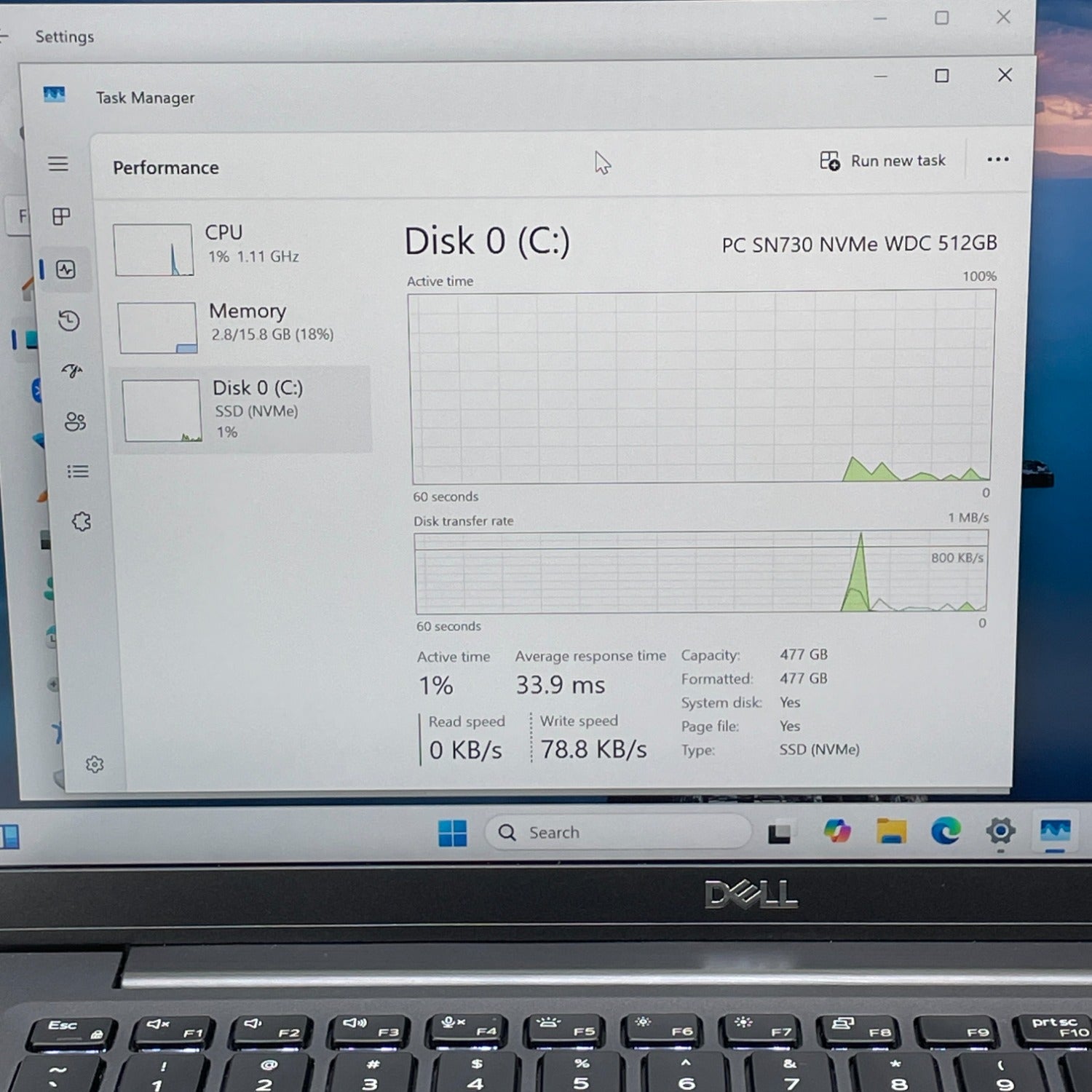This screenshot has height=1092, width=1092.
Task: Open Microsoft Edge from the taskbar
Action: (946, 831)
